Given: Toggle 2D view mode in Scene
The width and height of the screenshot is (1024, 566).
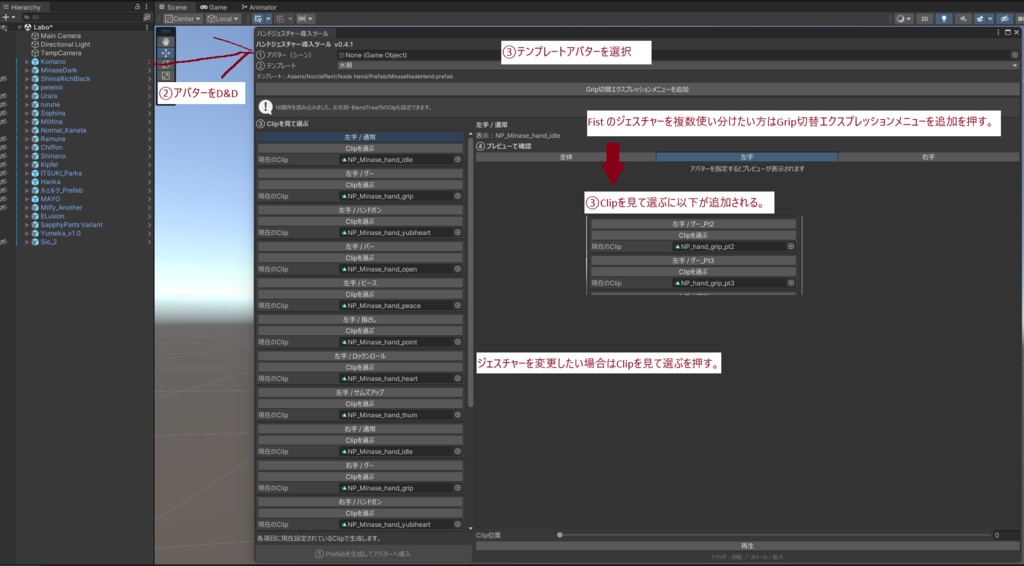Looking at the screenshot, I should (x=924, y=19).
